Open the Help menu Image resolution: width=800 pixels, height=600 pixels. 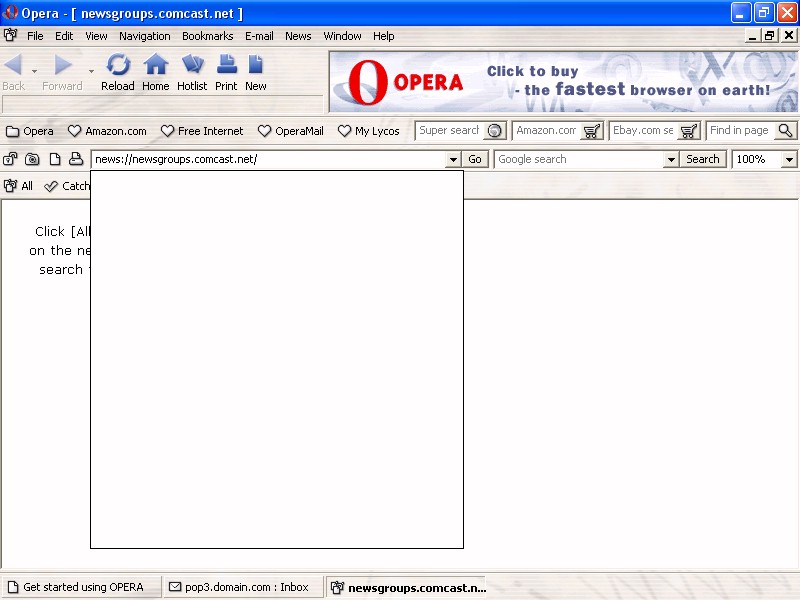(x=384, y=36)
